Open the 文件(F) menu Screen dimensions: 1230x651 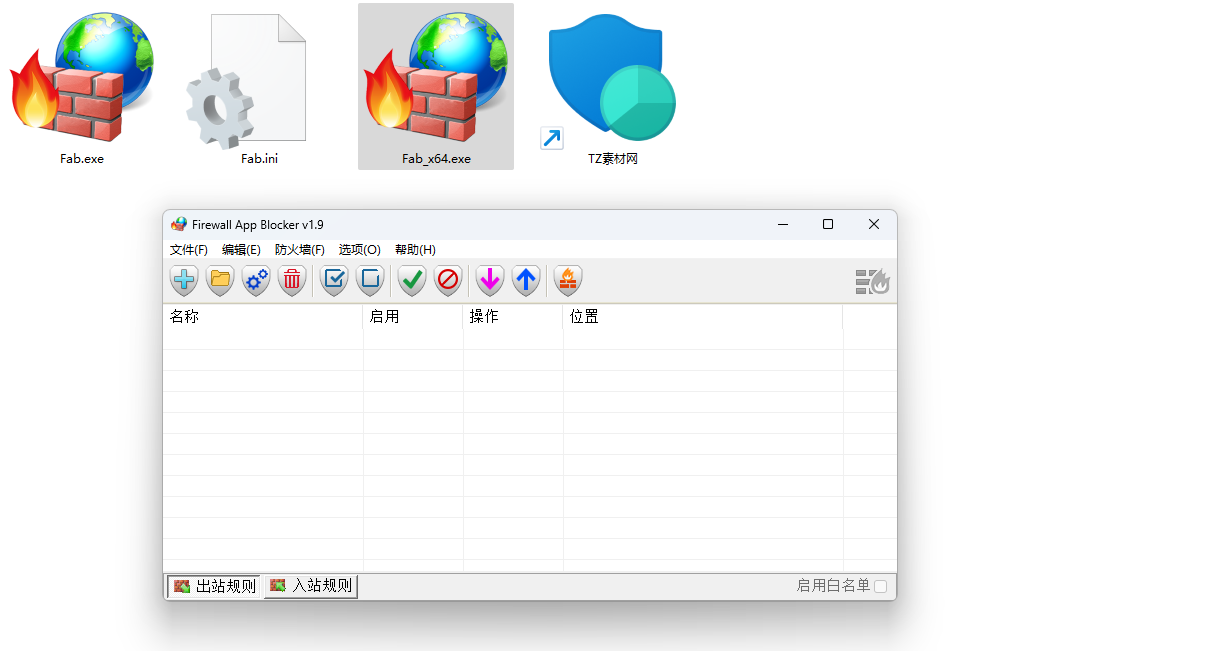(189, 250)
